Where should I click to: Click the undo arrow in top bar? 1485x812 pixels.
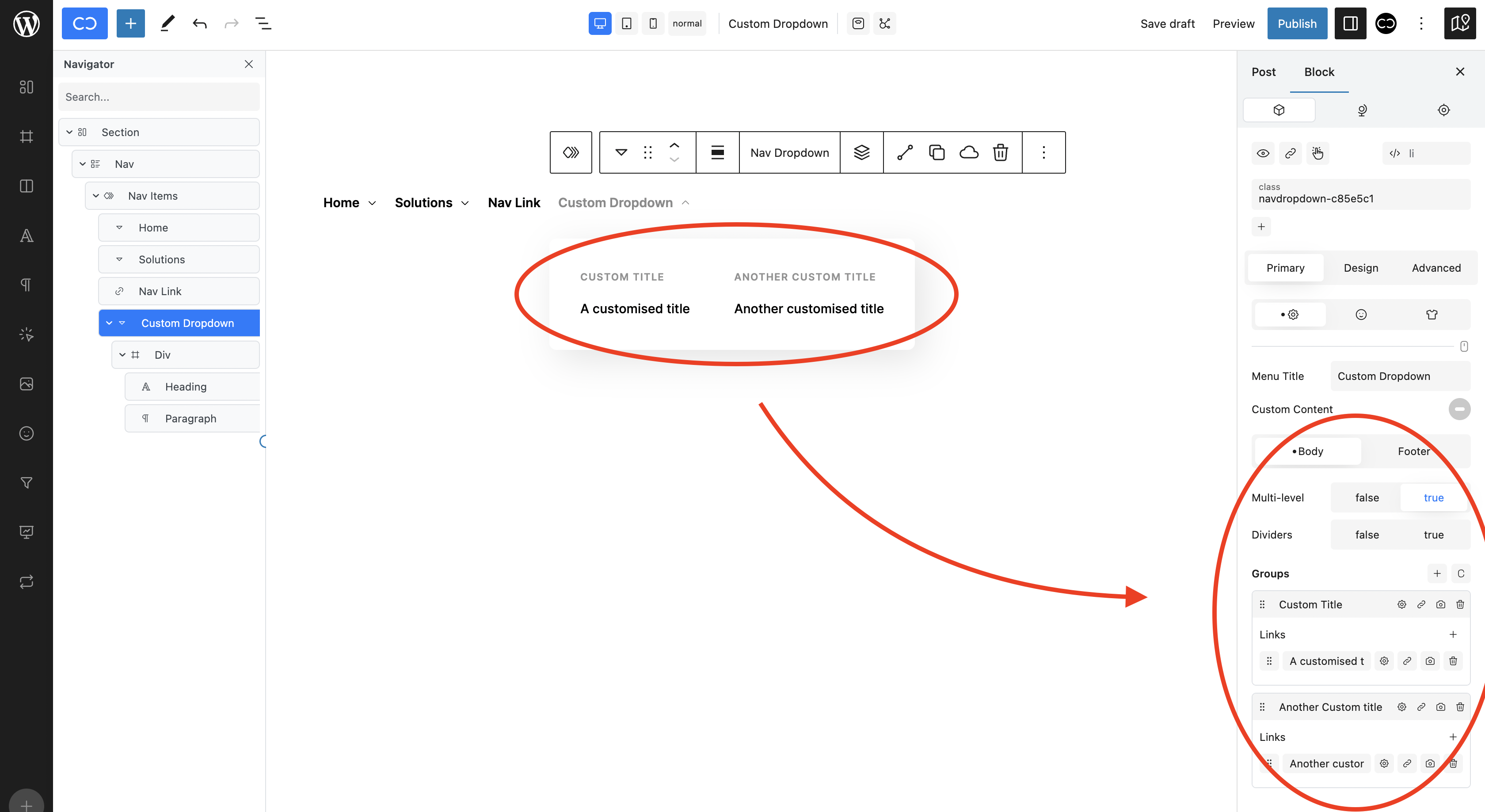[199, 23]
